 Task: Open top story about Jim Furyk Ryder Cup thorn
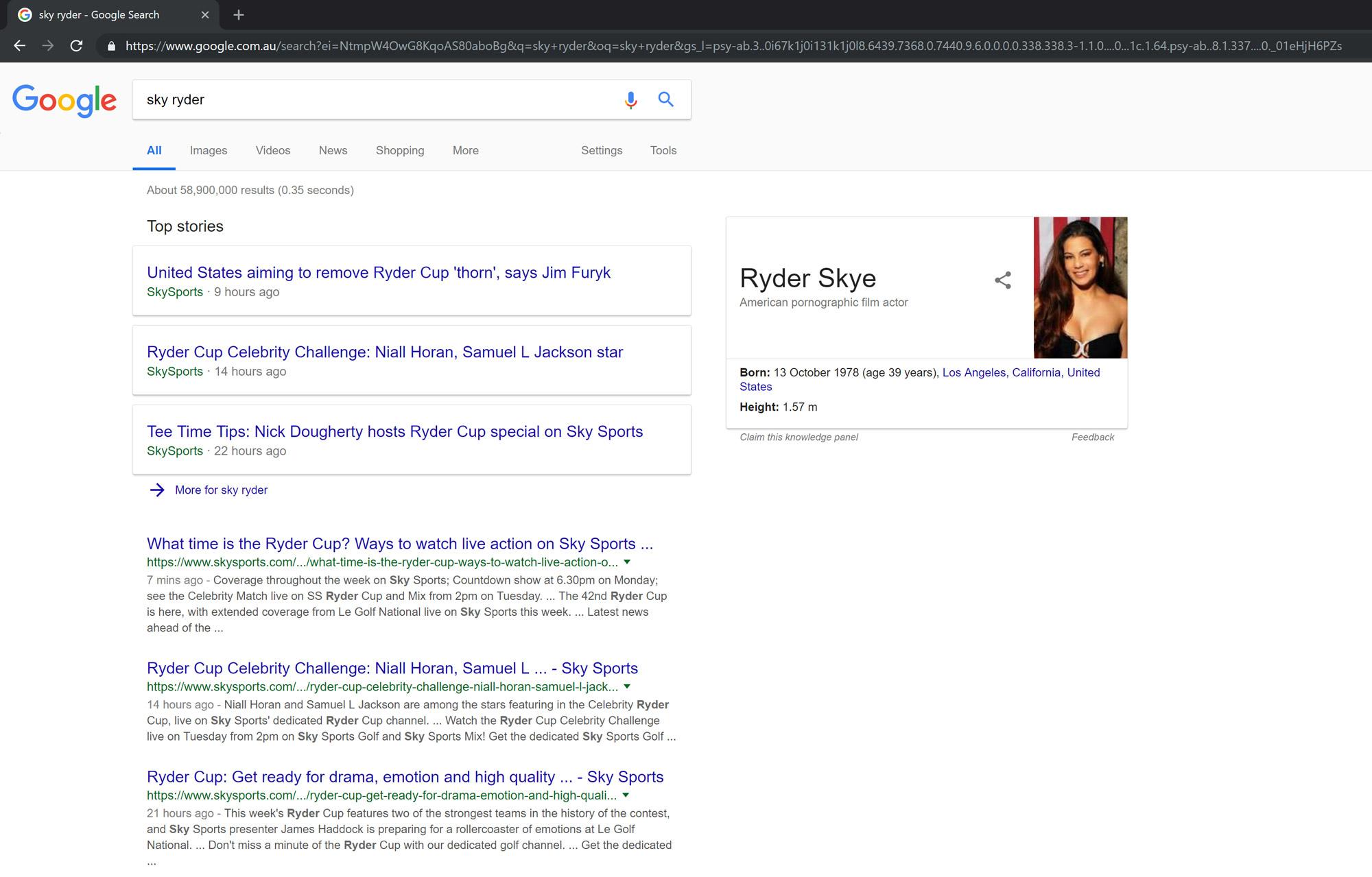click(378, 272)
